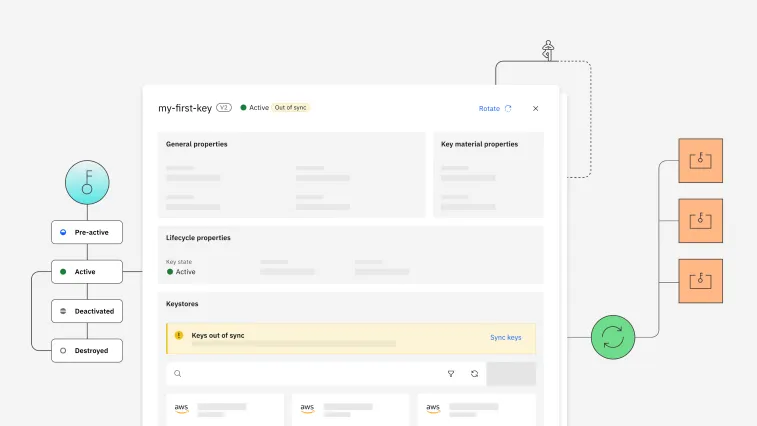Click the yellow warning icon in banner
The image size is (757, 426).
coord(179,336)
